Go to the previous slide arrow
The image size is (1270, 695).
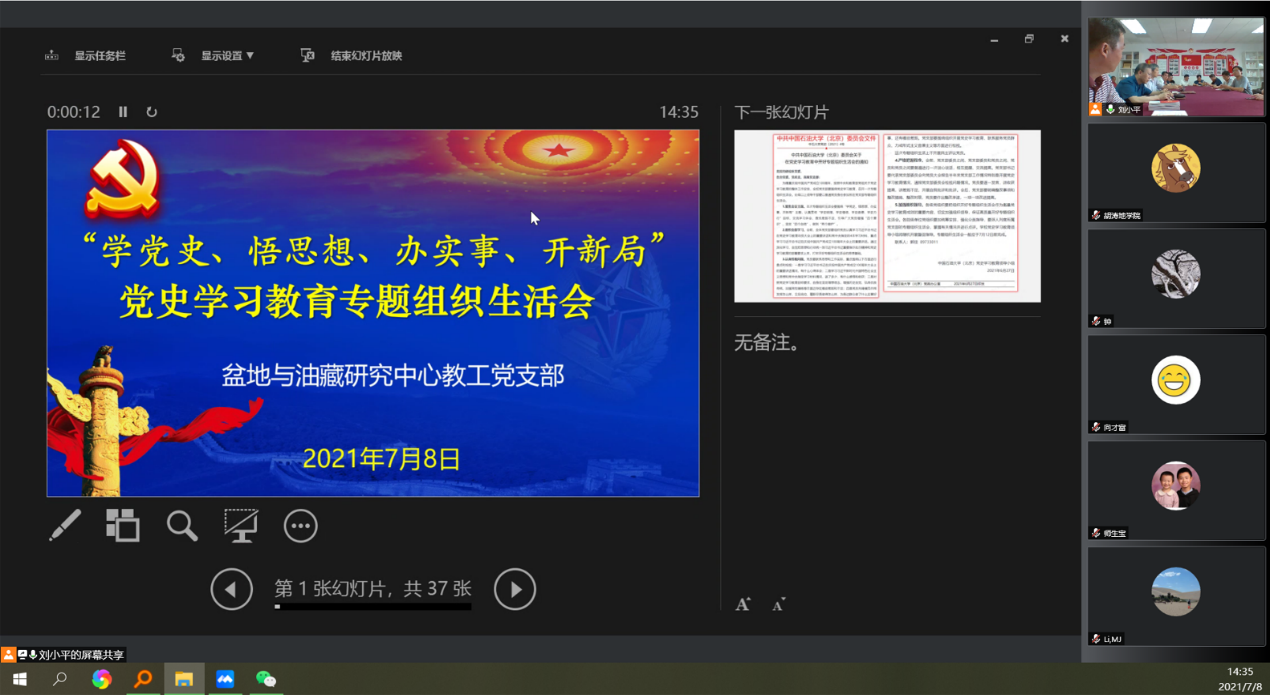(231, 590)
